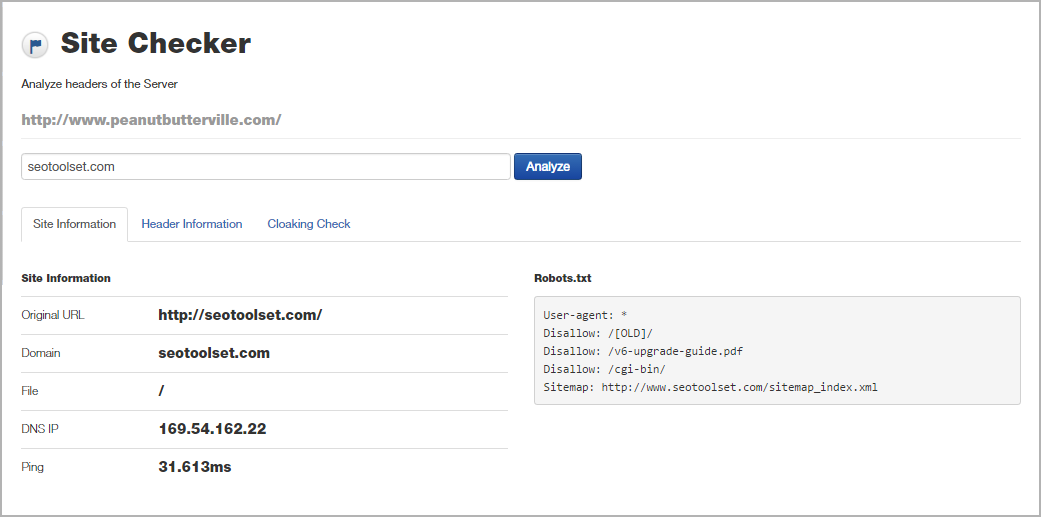The height and width of the screenshot is (517, 1041).
Task: Click the Original URL row label
Action: click(x=53, y=315)
